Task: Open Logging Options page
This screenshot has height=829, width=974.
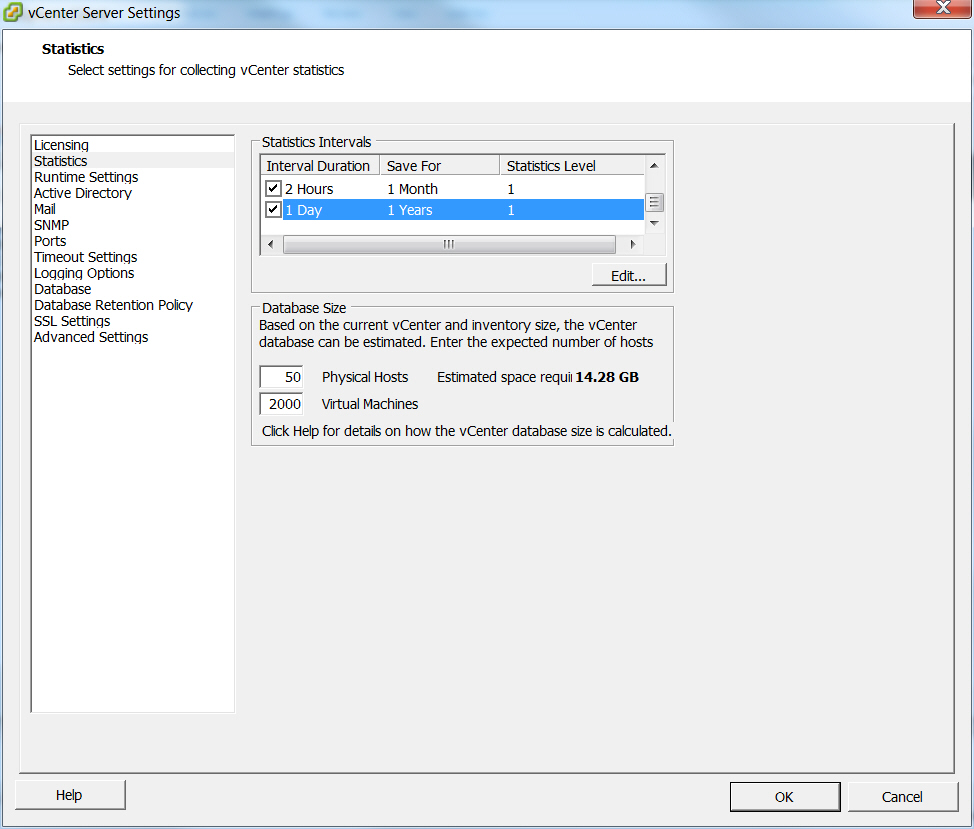Action: pyautogui.click(x=84, y=273)
